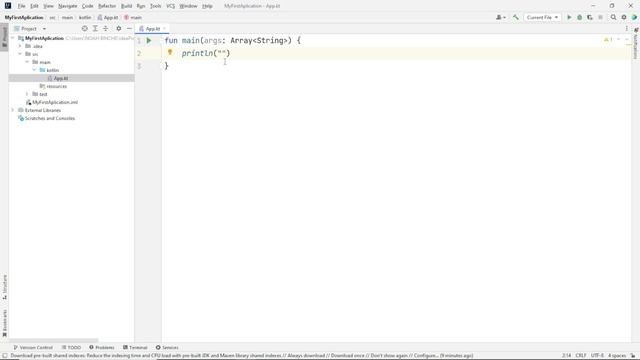Open the Project view mode dropdown
The height and width of the screenshot is (360, 640).
pyautogui.click(x=30, y=29)
